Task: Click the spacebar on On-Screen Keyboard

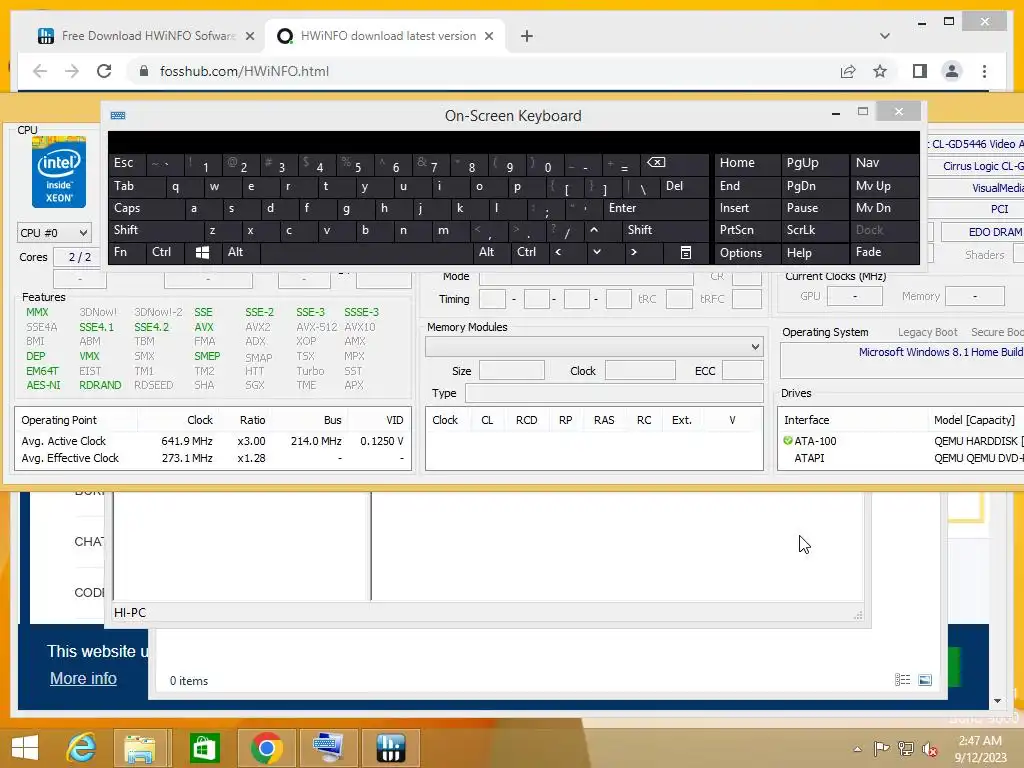Action: point(366,253)
